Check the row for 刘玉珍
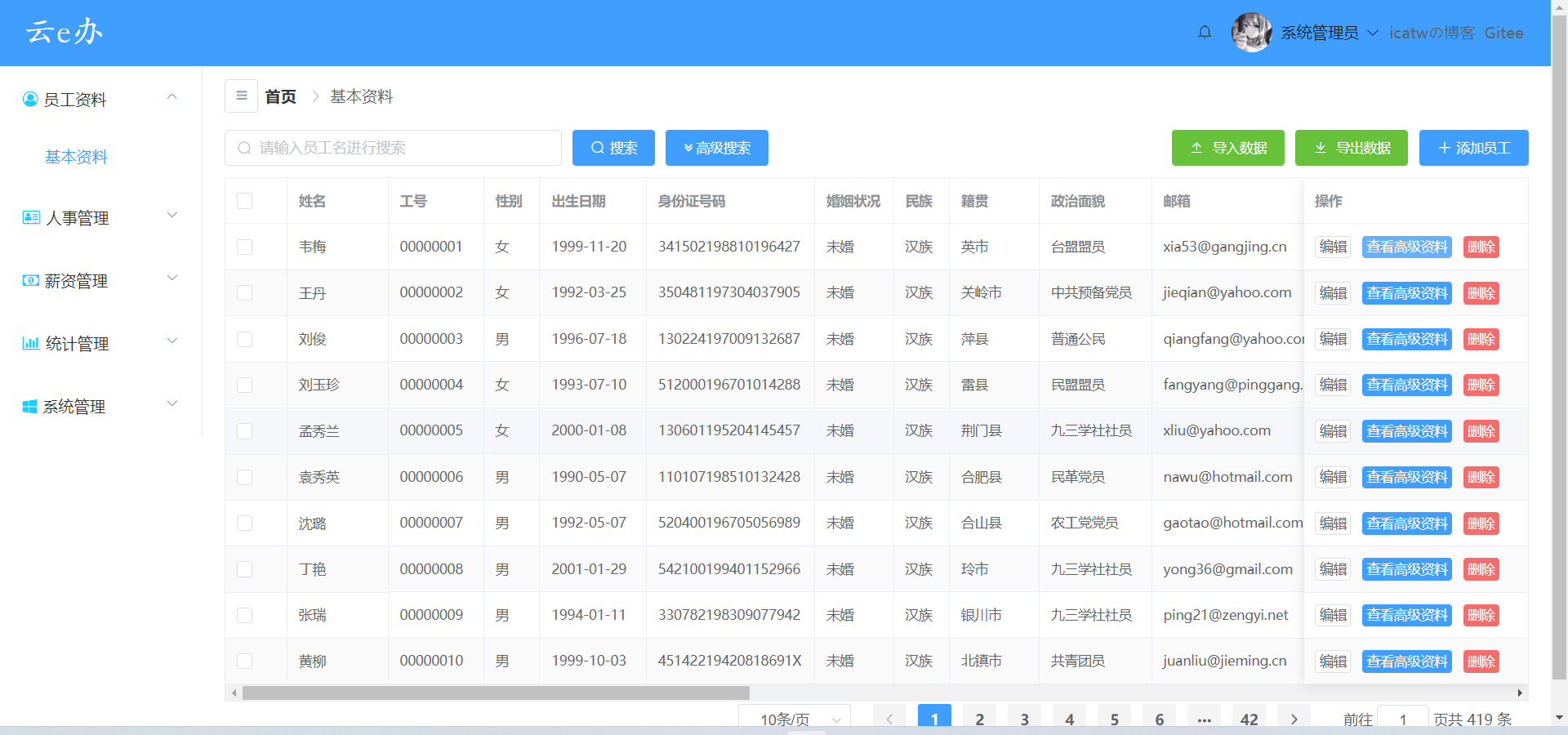 pyautogui.click(x=244, y=385)
